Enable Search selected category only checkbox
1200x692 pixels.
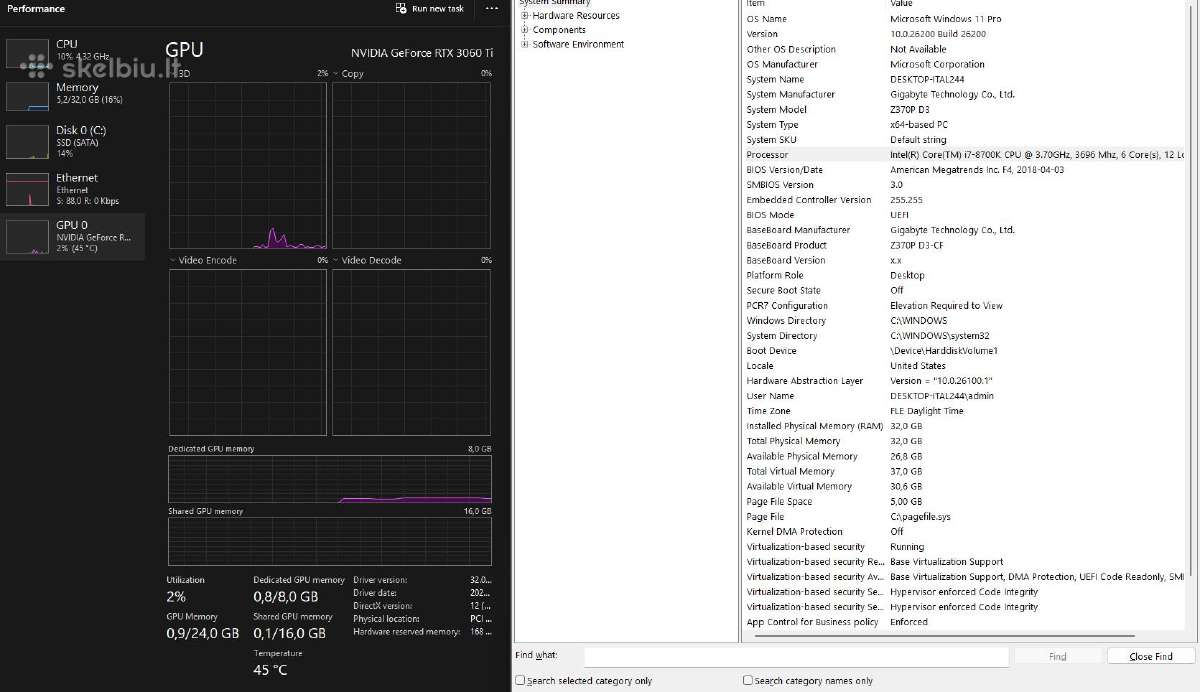point(520,681)
